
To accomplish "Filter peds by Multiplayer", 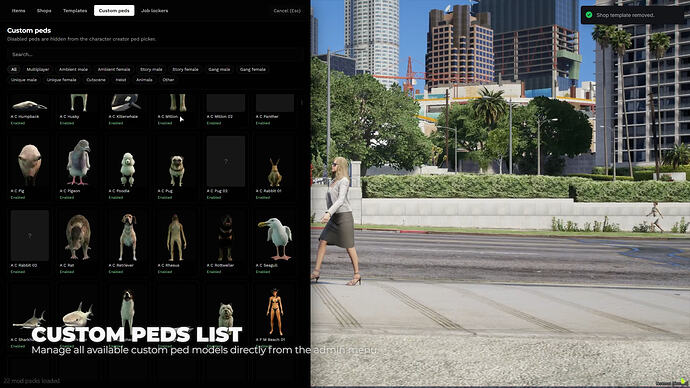I will tap(38, 70).
